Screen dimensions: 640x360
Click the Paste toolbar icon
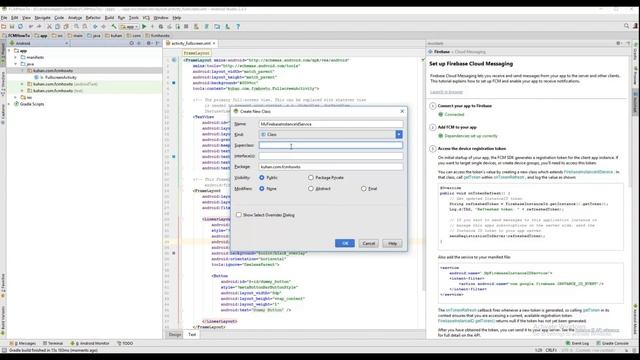(x=66, y=27)
